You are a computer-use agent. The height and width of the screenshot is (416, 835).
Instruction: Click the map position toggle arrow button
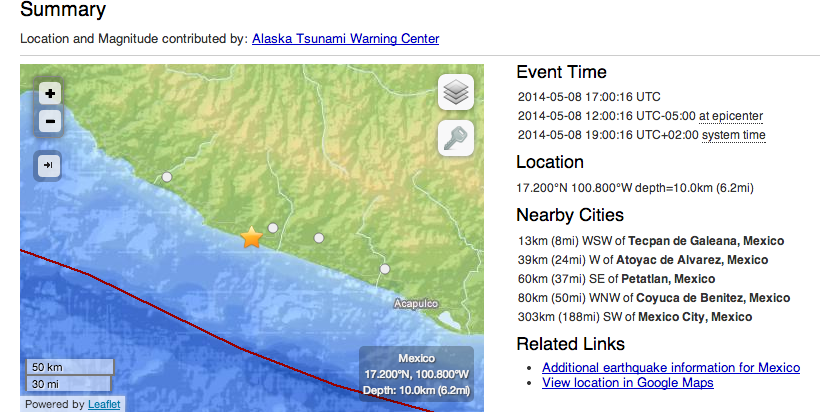click(49, 165)
